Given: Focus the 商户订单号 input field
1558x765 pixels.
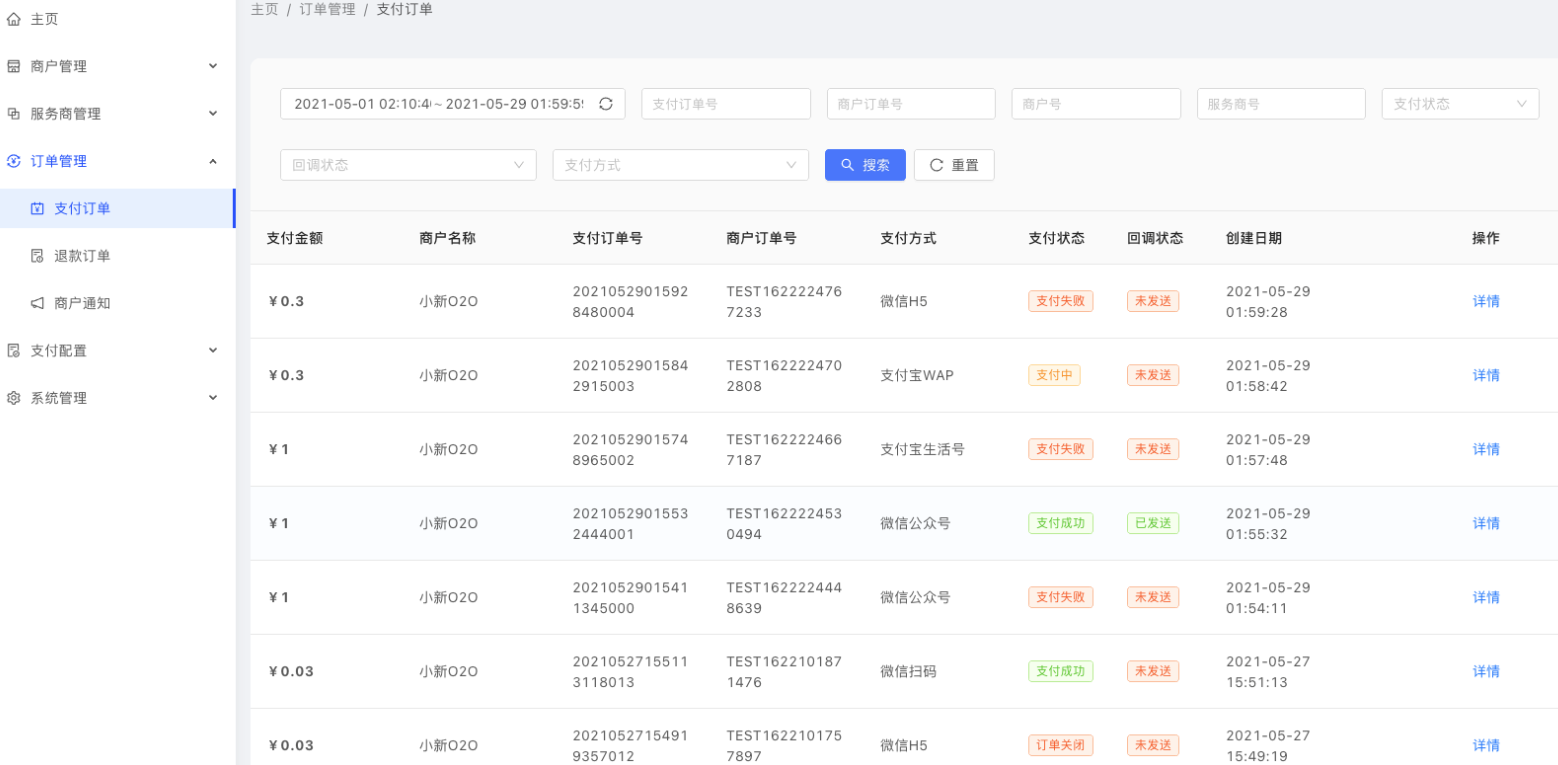Looking at the screenshot, I should pos(911,104).
